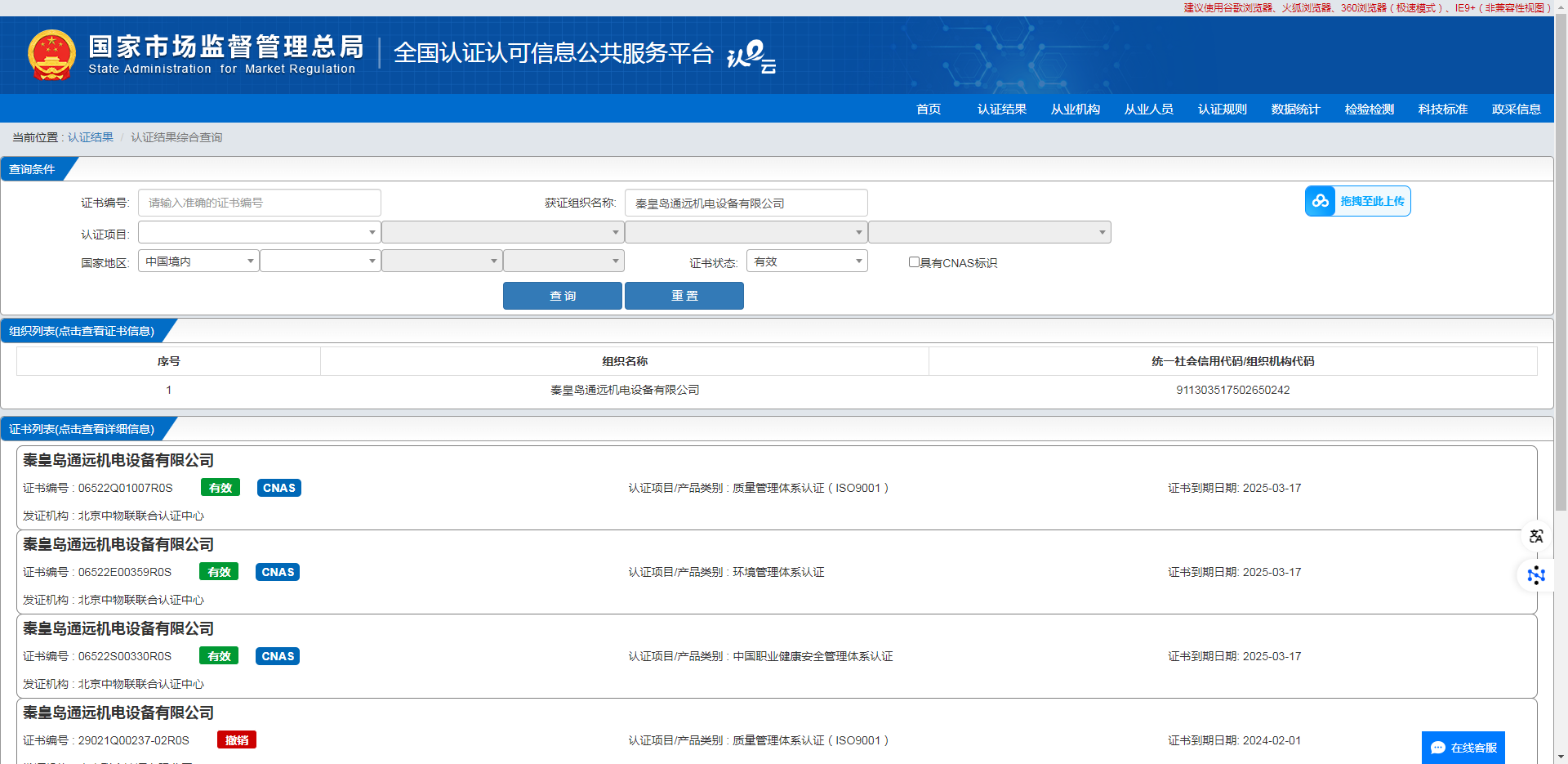Click 在线客服 online support button

coord(1463,748)
